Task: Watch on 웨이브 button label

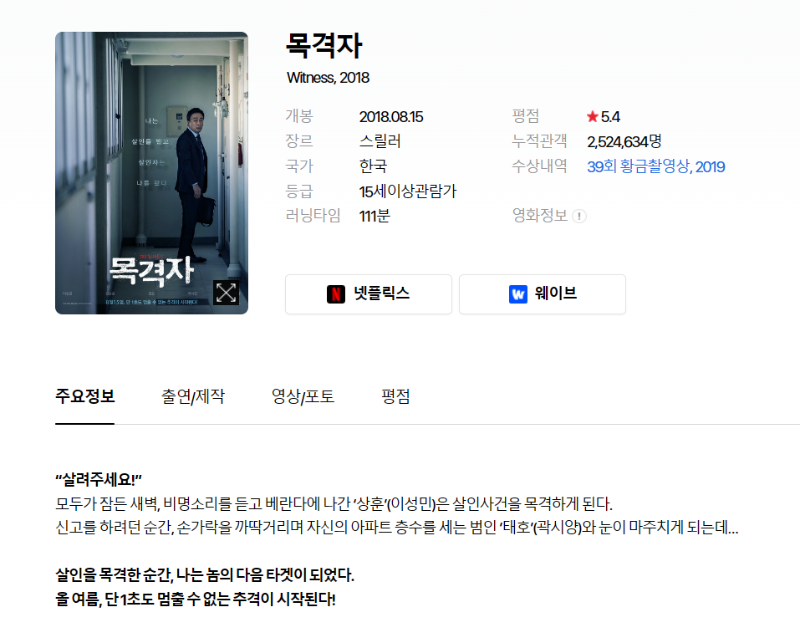Action: point(556,293)
